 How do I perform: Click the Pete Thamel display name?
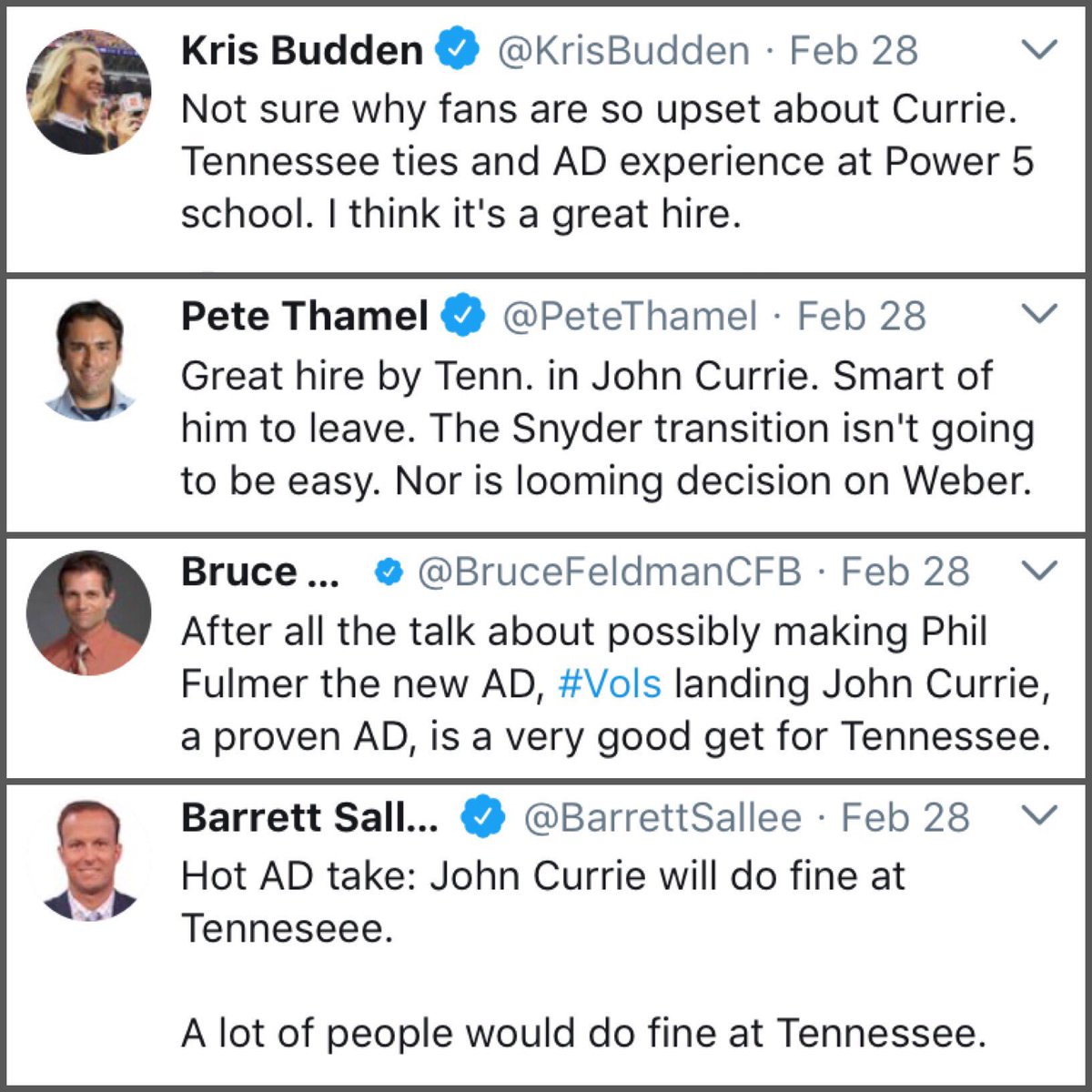point(305,317)
